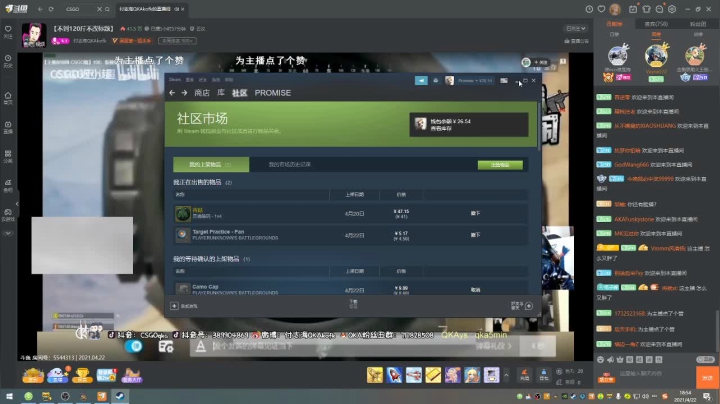The image size is (720, 404).
Task: Go back in the Steam window
Action: click(172, 93)
